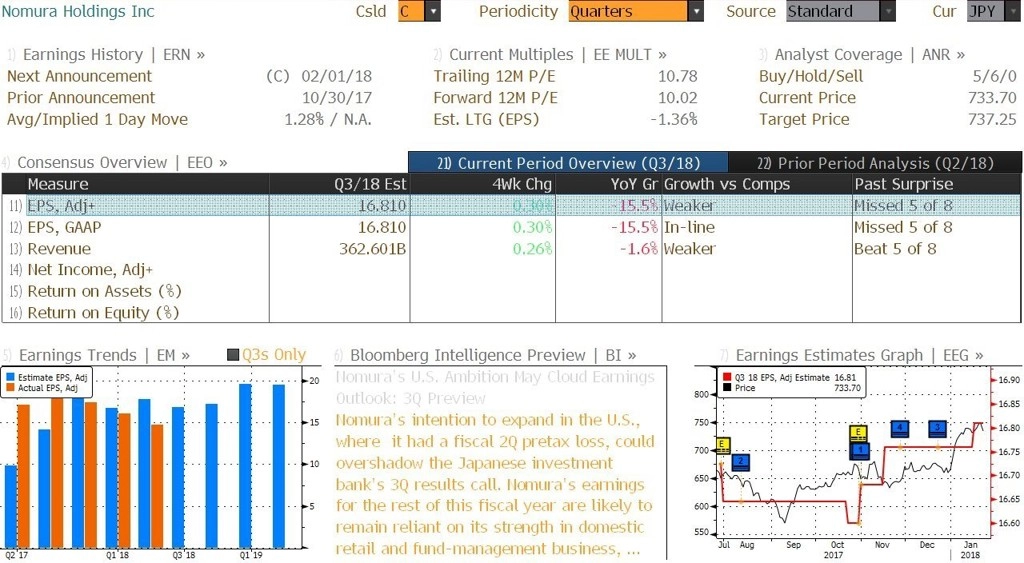Click the black Price legend swatch

[728, 388]
